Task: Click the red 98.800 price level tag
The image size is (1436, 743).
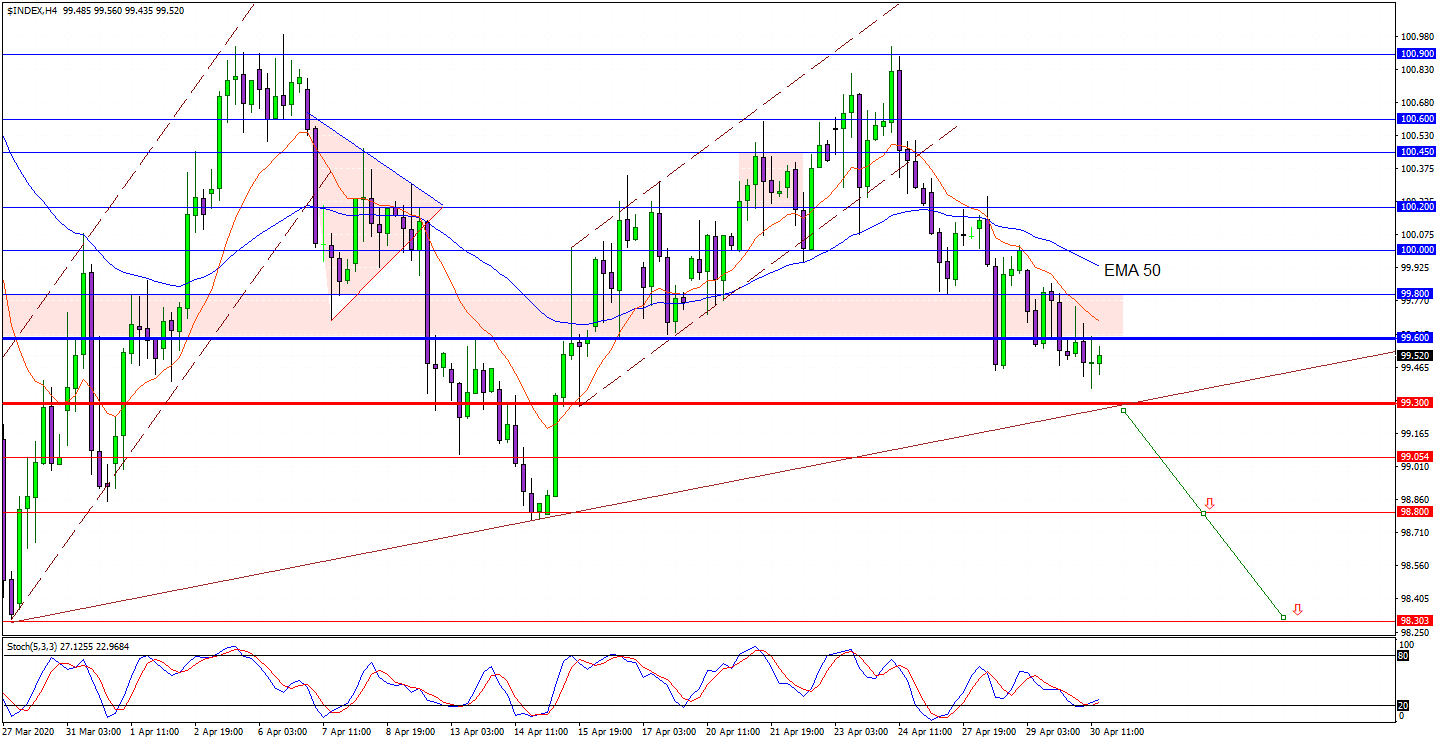Action: tap(1416, 512)
